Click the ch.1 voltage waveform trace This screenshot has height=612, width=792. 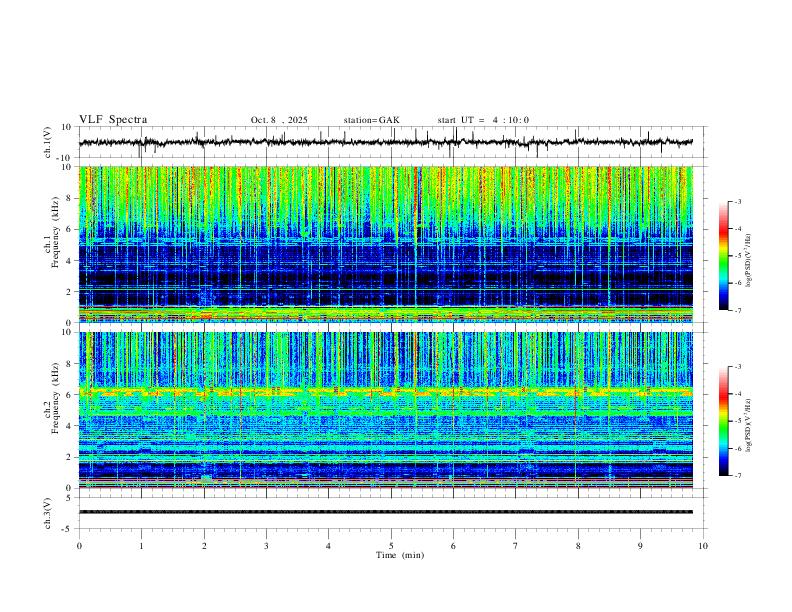click(x=386, y=142)
